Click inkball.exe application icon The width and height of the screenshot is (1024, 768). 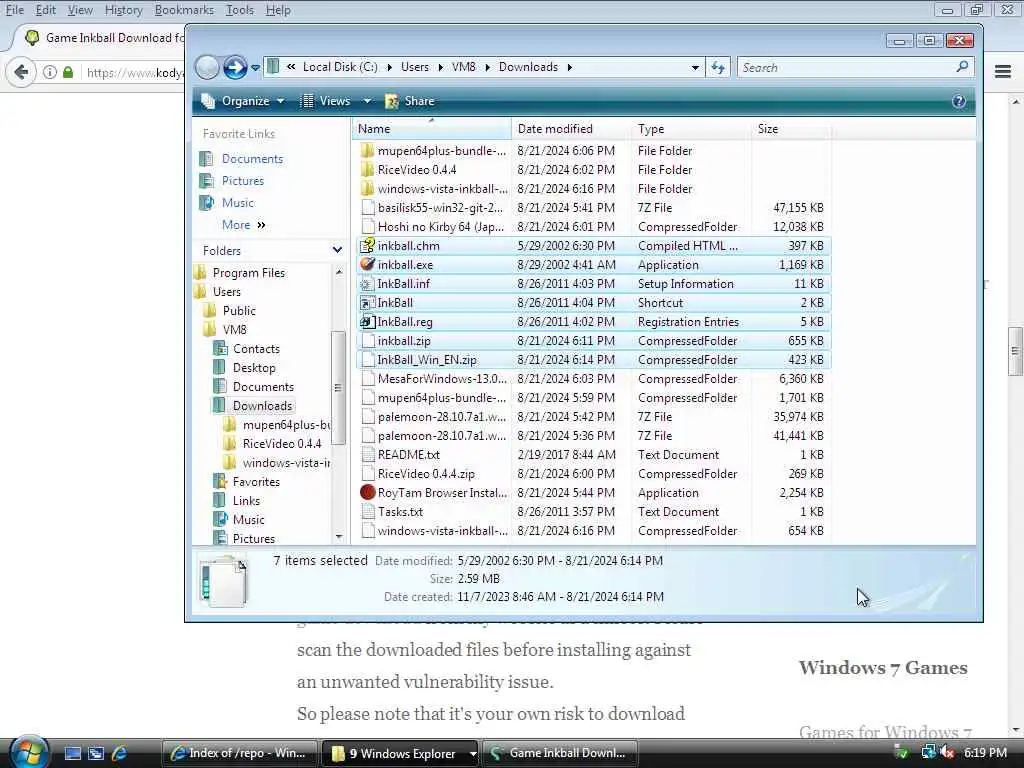tap(368, 264)
